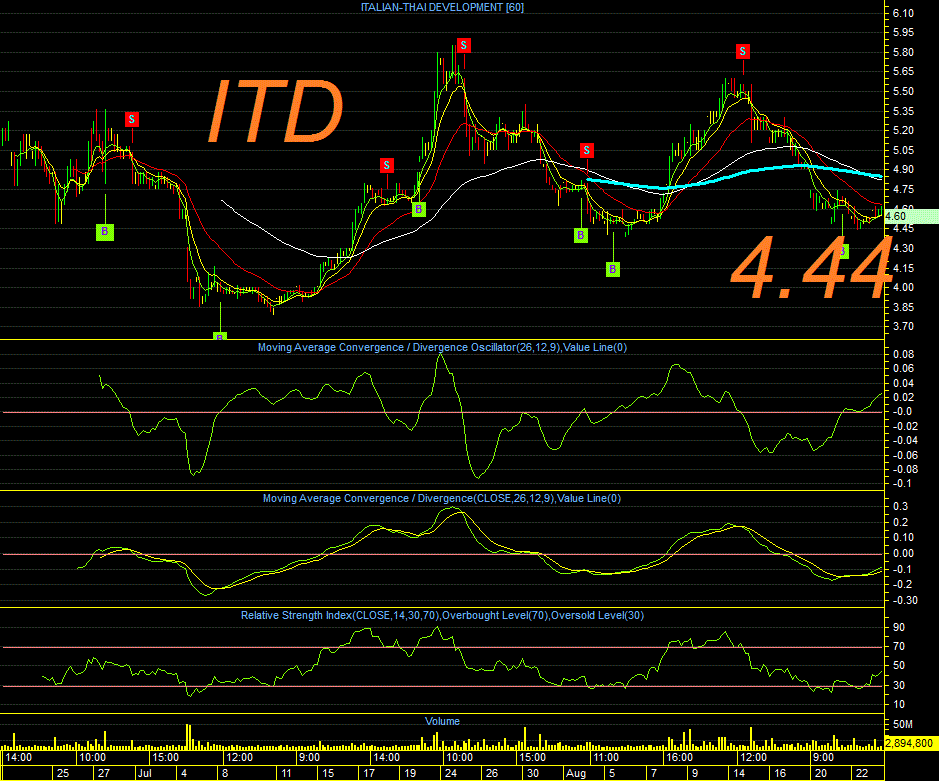This screenshot has width=939, height=781.
Task: Select the 6.10 price axis label
Action: (x=903, y=13)
